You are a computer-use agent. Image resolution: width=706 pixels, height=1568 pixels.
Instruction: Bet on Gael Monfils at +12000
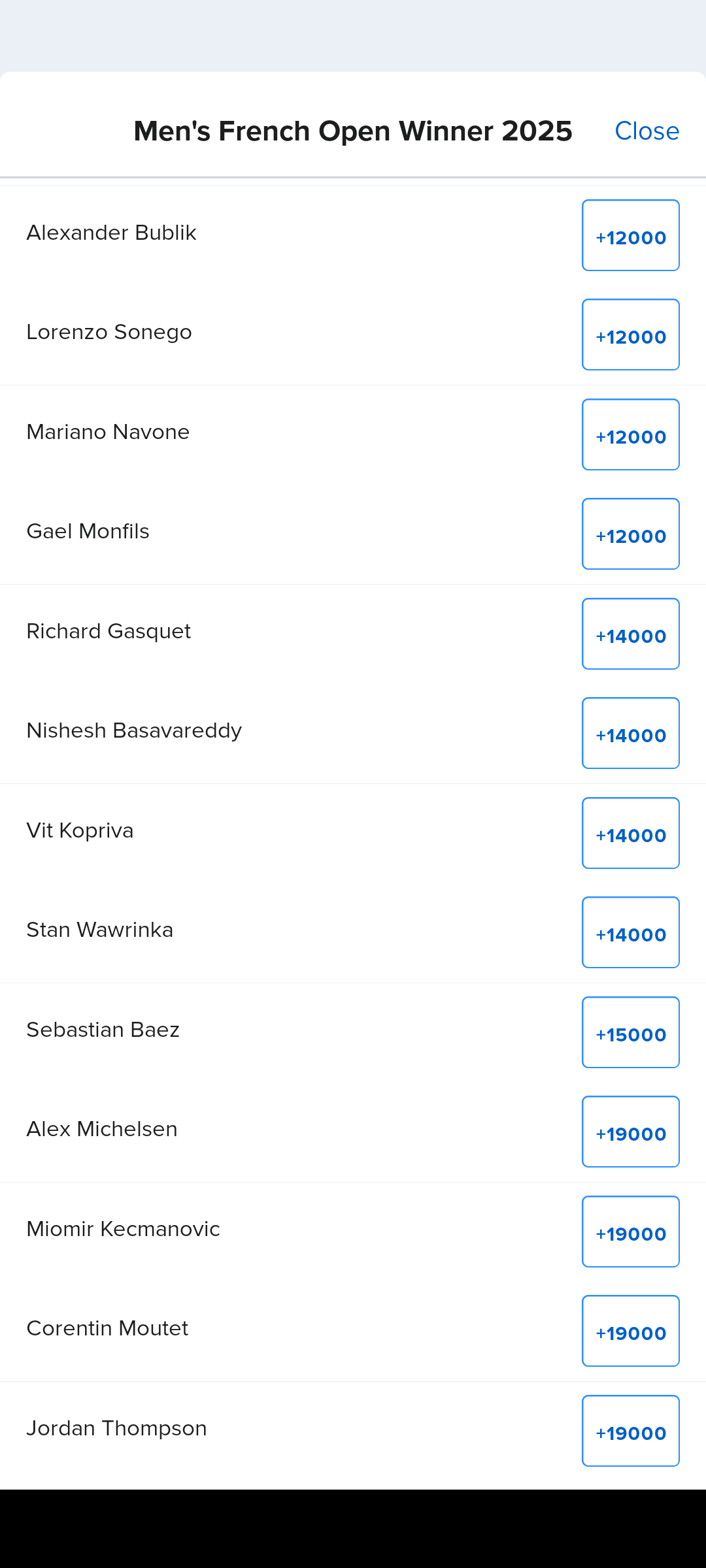630,534
